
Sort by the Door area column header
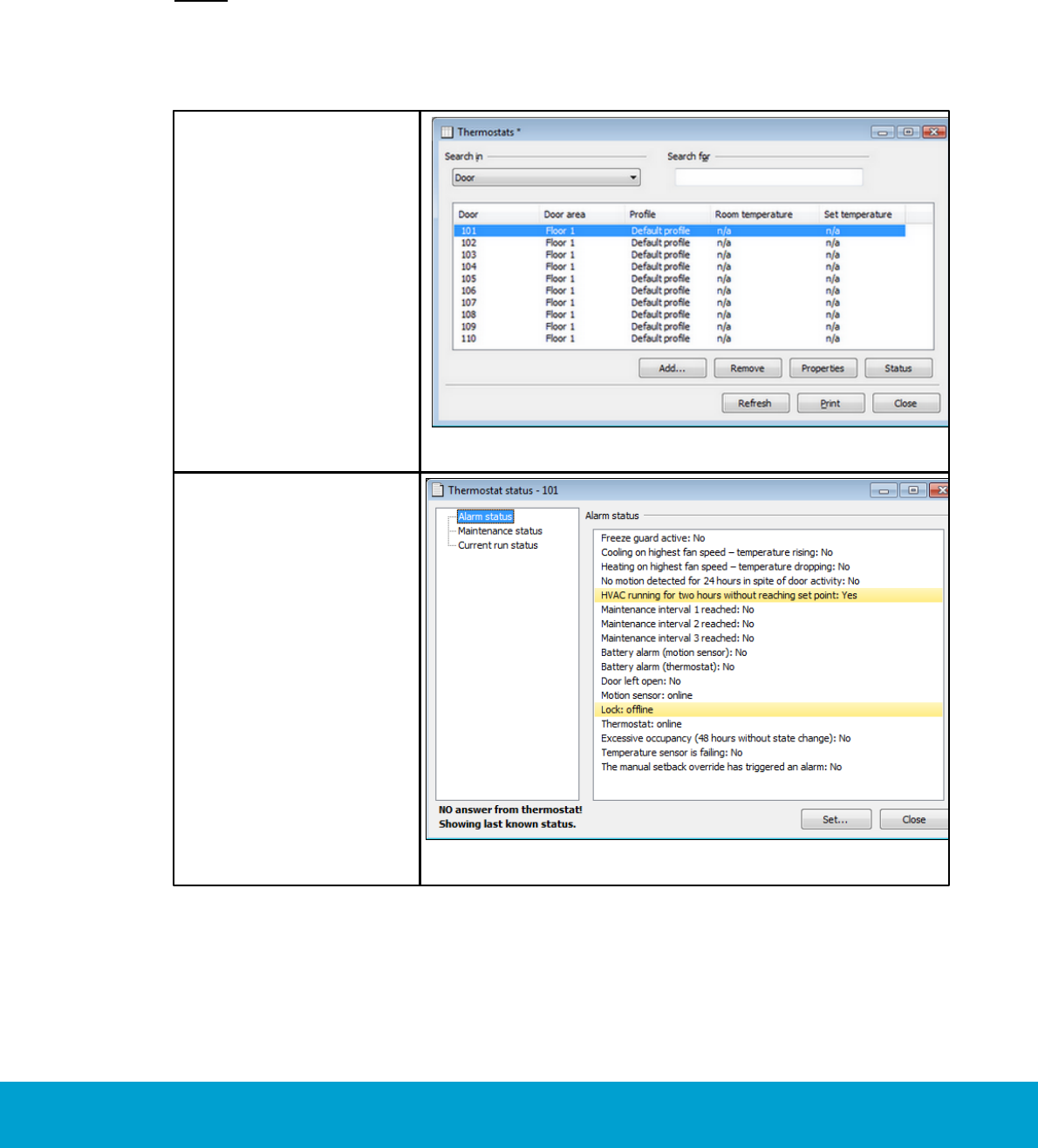tap(581, 214)
